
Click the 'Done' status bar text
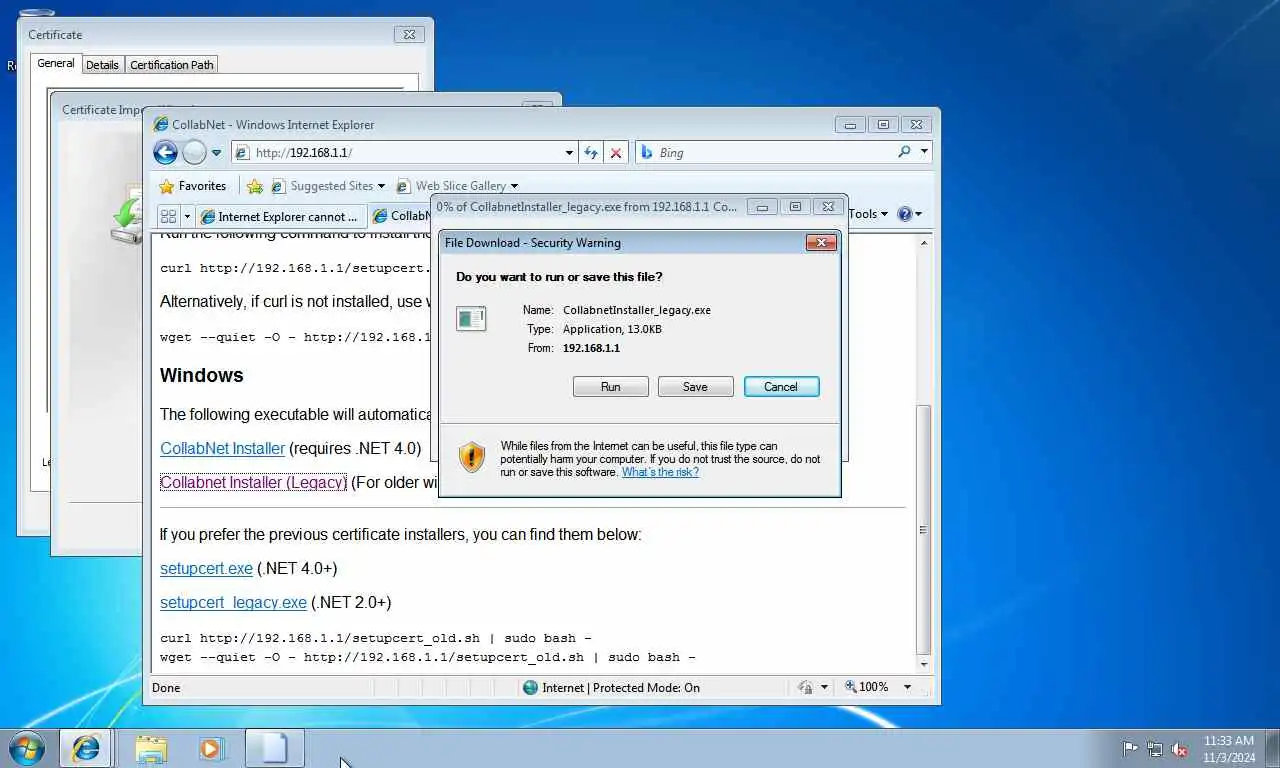point(166,687)
